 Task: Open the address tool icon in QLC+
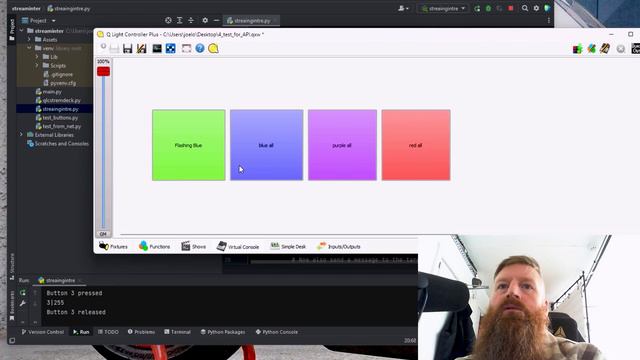(x=171, y=49)
